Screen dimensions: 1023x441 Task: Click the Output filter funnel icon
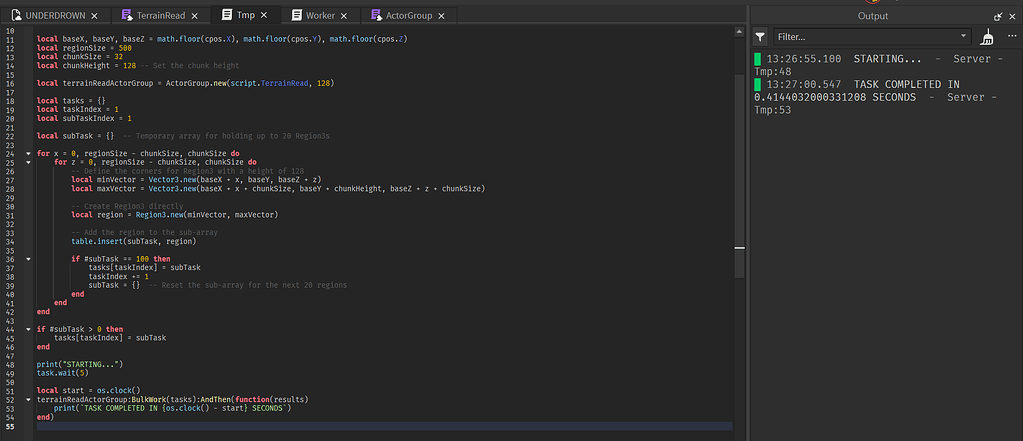coord(760,36)
